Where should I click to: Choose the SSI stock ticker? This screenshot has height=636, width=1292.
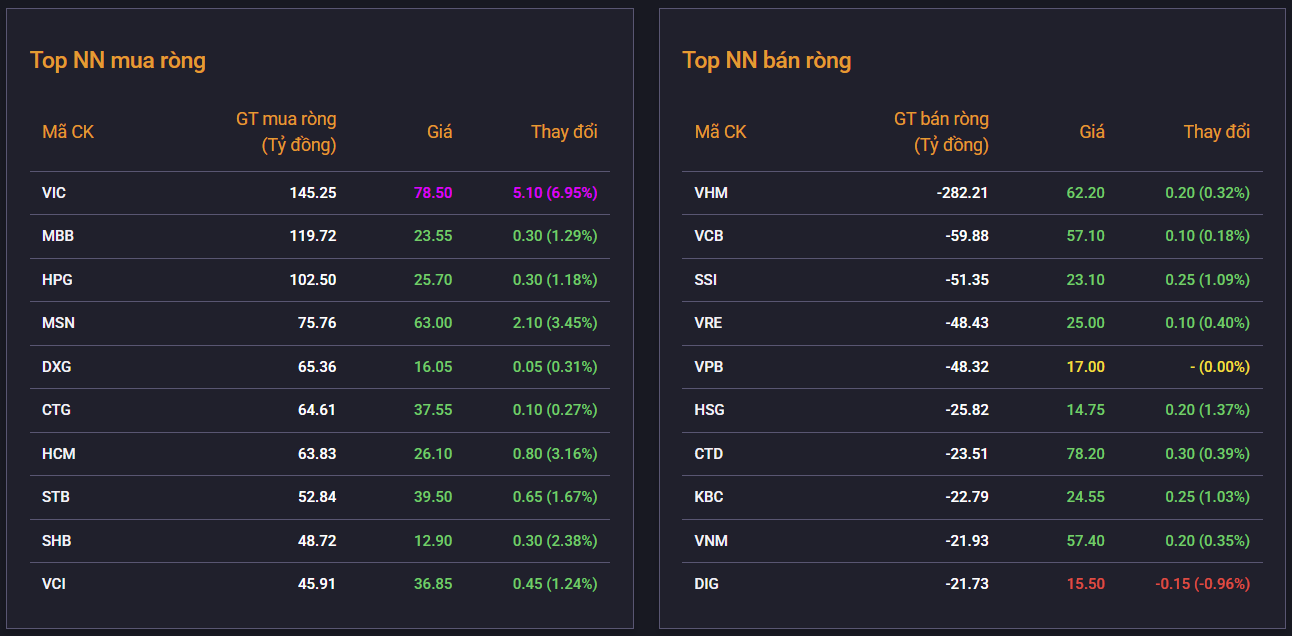(706, 280)
